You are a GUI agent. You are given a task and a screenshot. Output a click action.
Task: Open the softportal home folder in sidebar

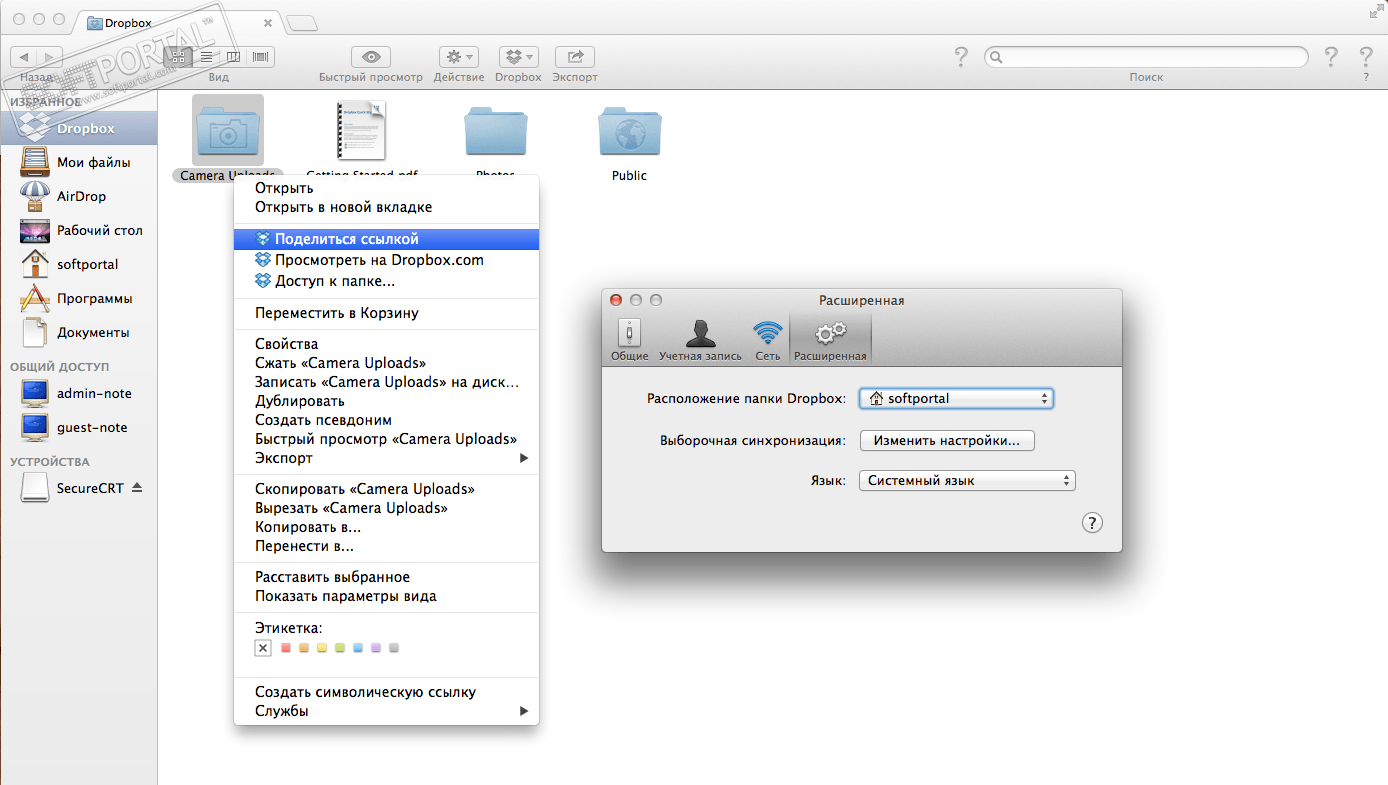pyautogui.click(x=79, y=264)
